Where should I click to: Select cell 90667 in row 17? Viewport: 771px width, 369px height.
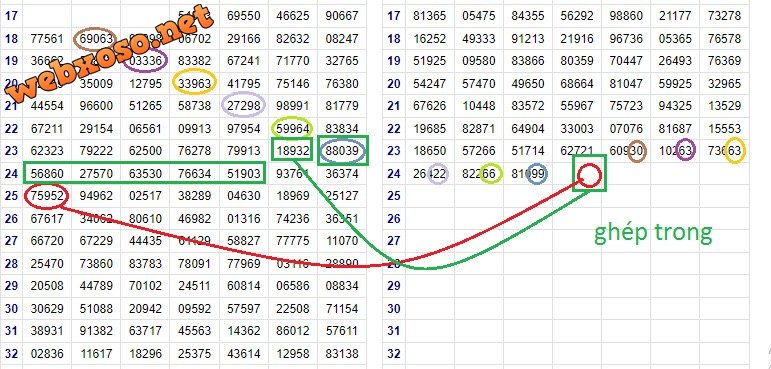pos(342,16)
